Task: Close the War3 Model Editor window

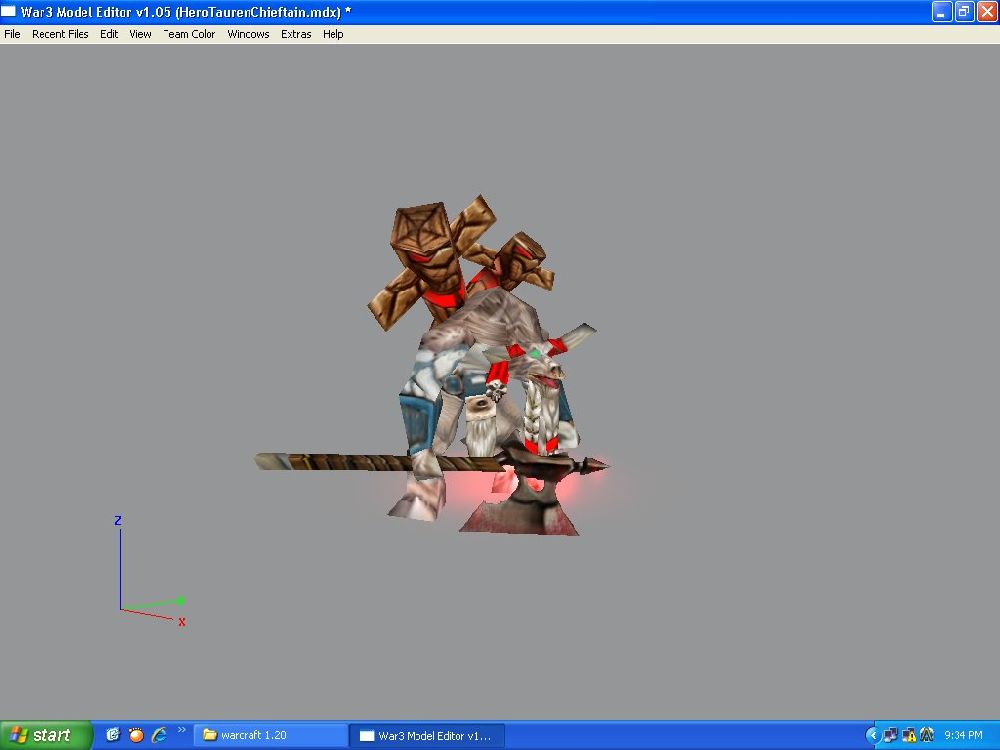Action: point(987,11)
